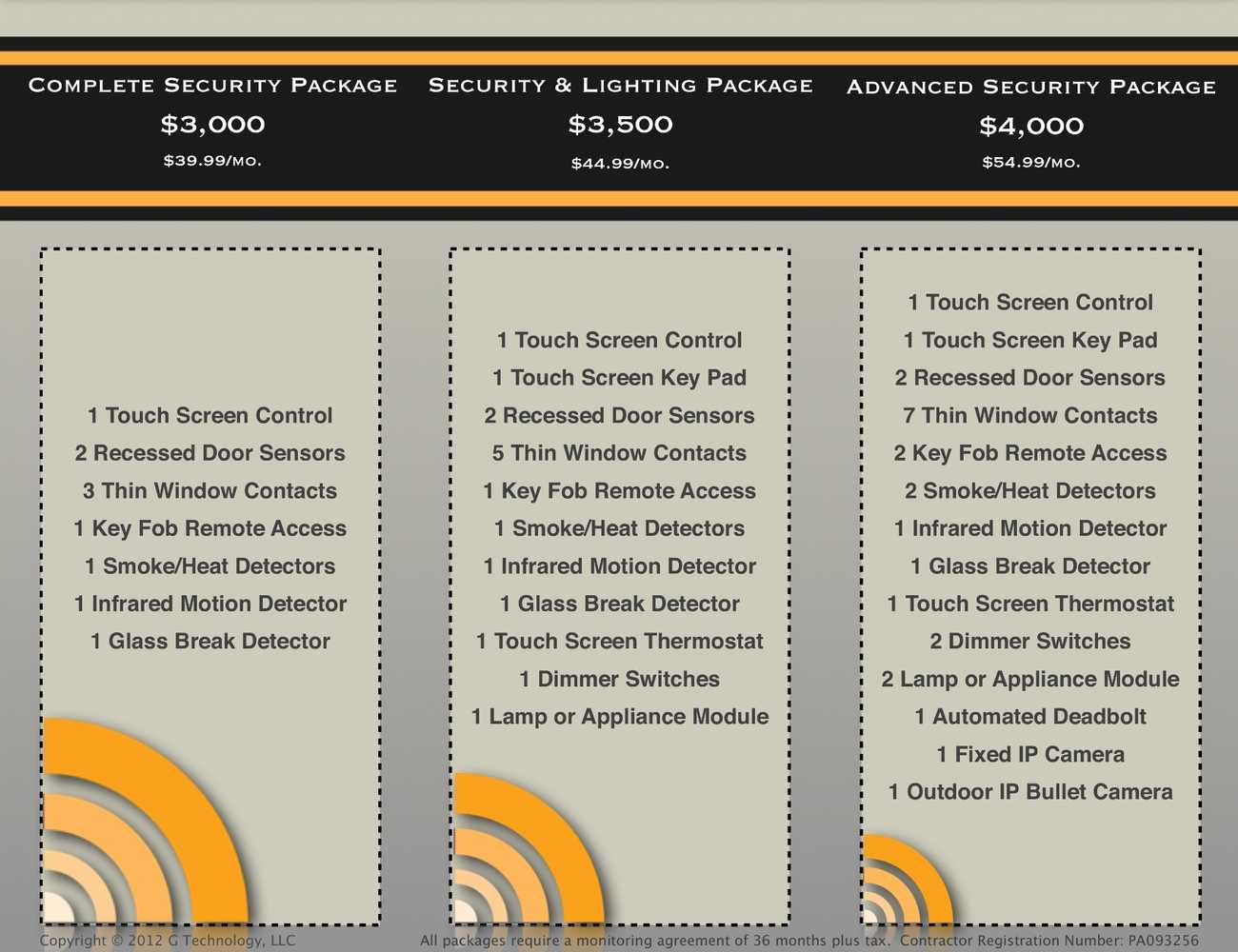This screenshot has height=952, width=1238.
Task: Click '1 Touch Screen Thermostat' in Advanced Security list
Action: pos(1030,604)
